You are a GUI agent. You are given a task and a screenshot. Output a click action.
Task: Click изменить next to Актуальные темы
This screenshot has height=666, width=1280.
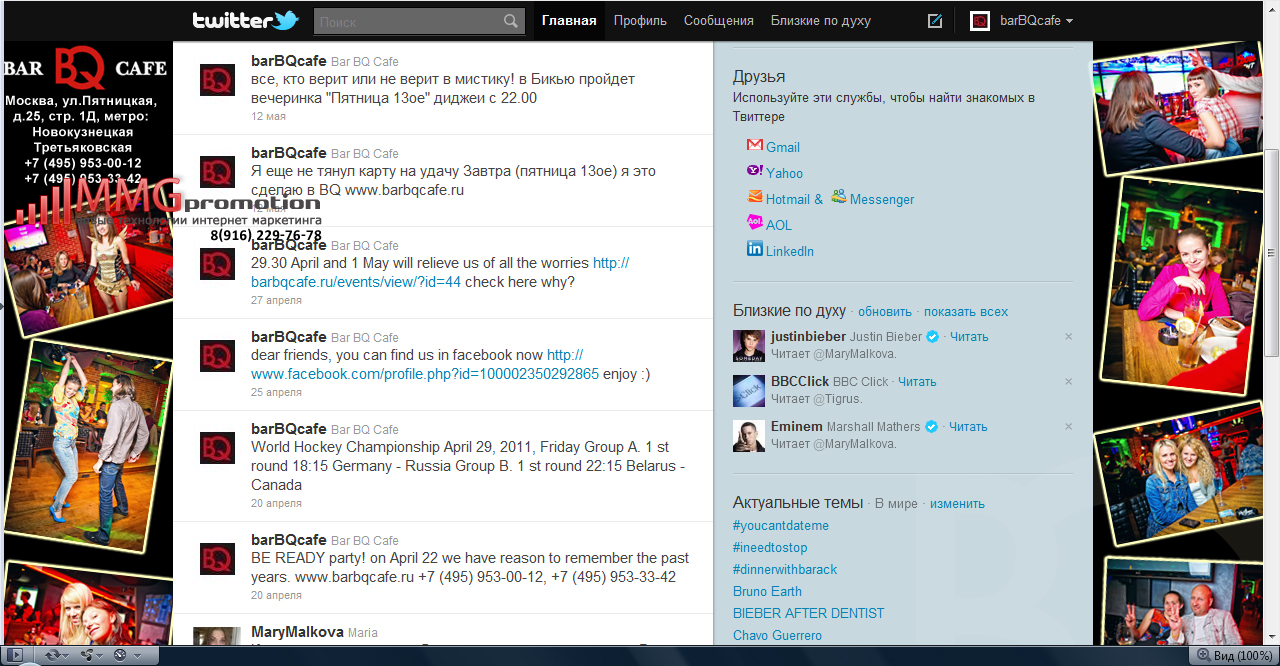(957, 504)
